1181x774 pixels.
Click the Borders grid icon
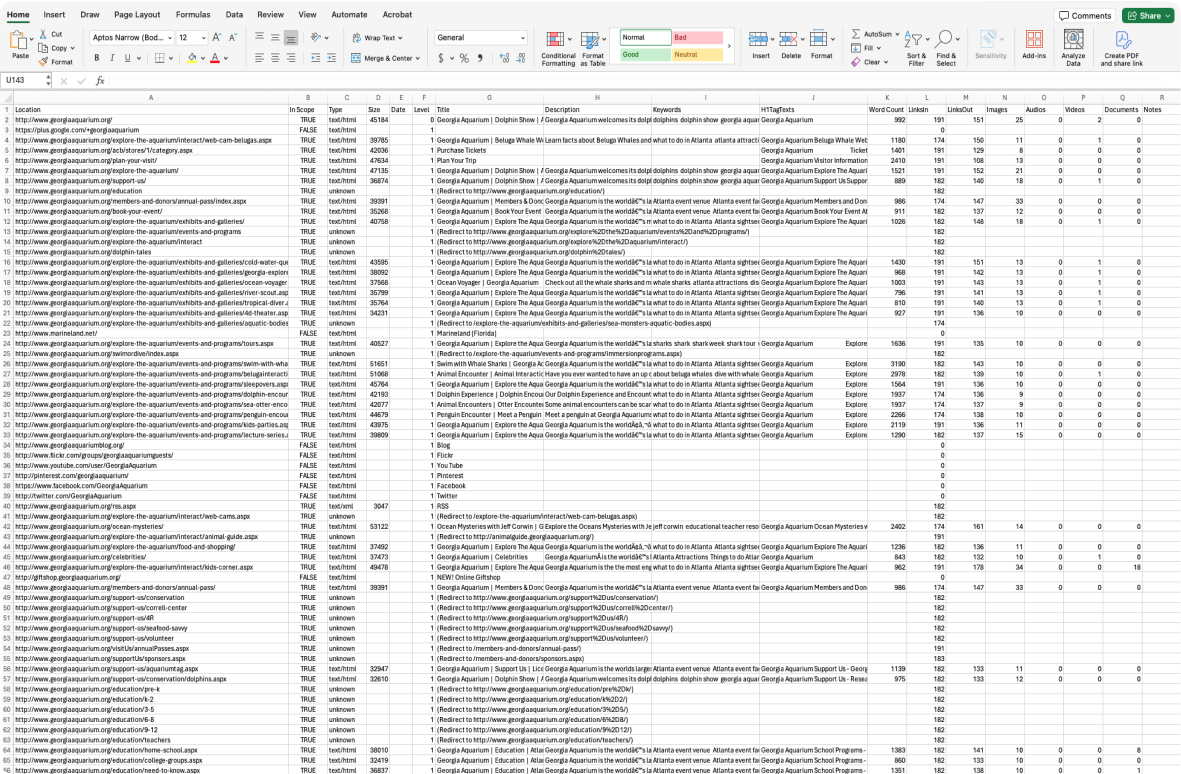click(x=160, y=58)
